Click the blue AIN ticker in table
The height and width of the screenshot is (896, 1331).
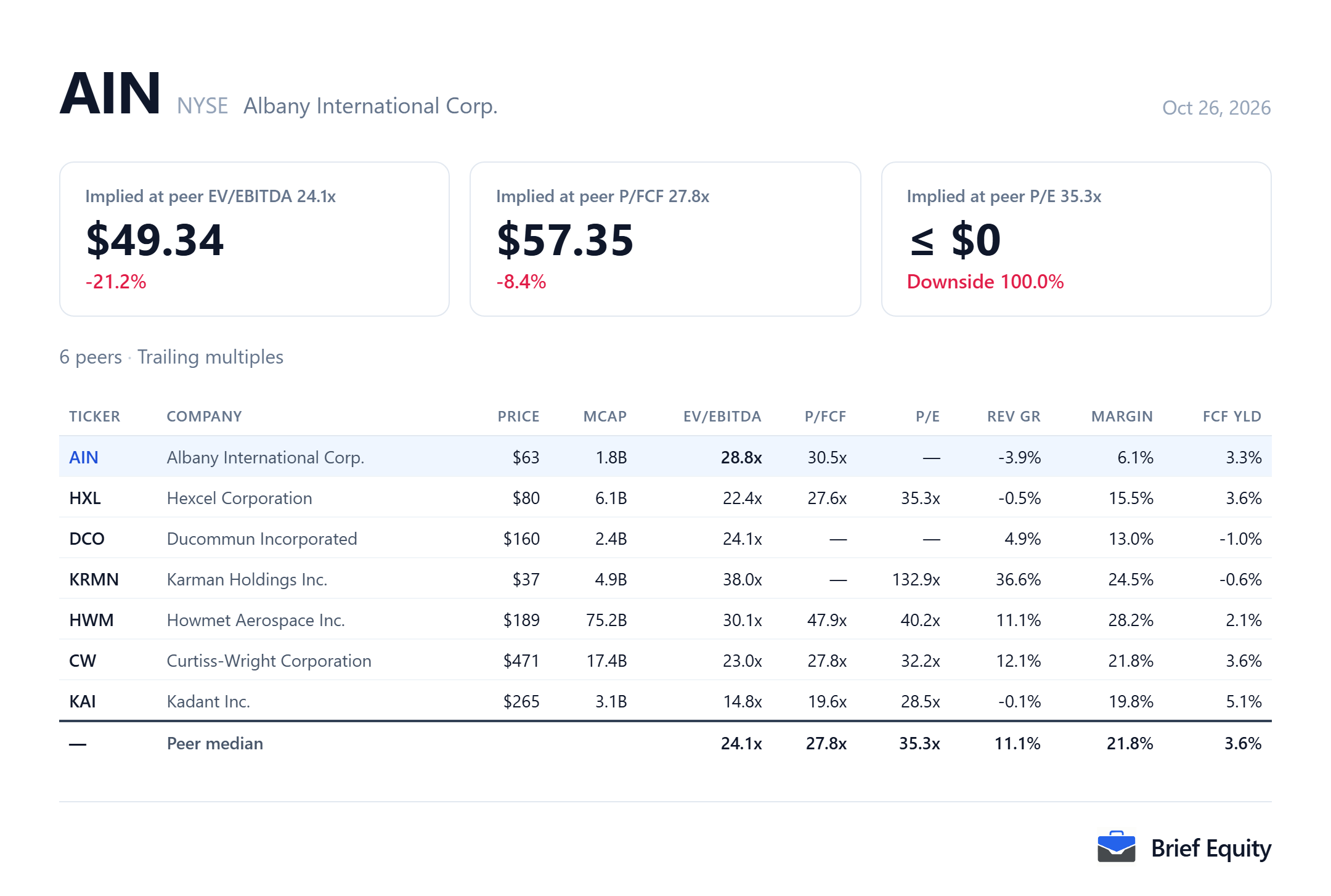[84, 457]
